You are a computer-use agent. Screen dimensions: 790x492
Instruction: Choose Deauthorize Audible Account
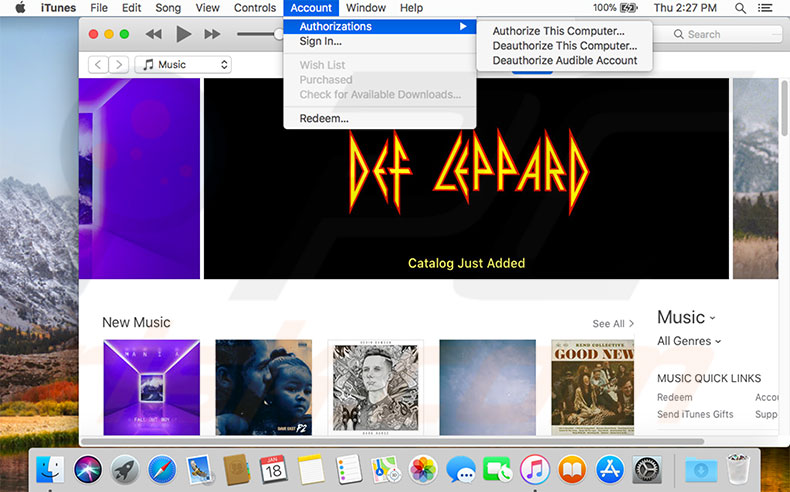(564, 60)
